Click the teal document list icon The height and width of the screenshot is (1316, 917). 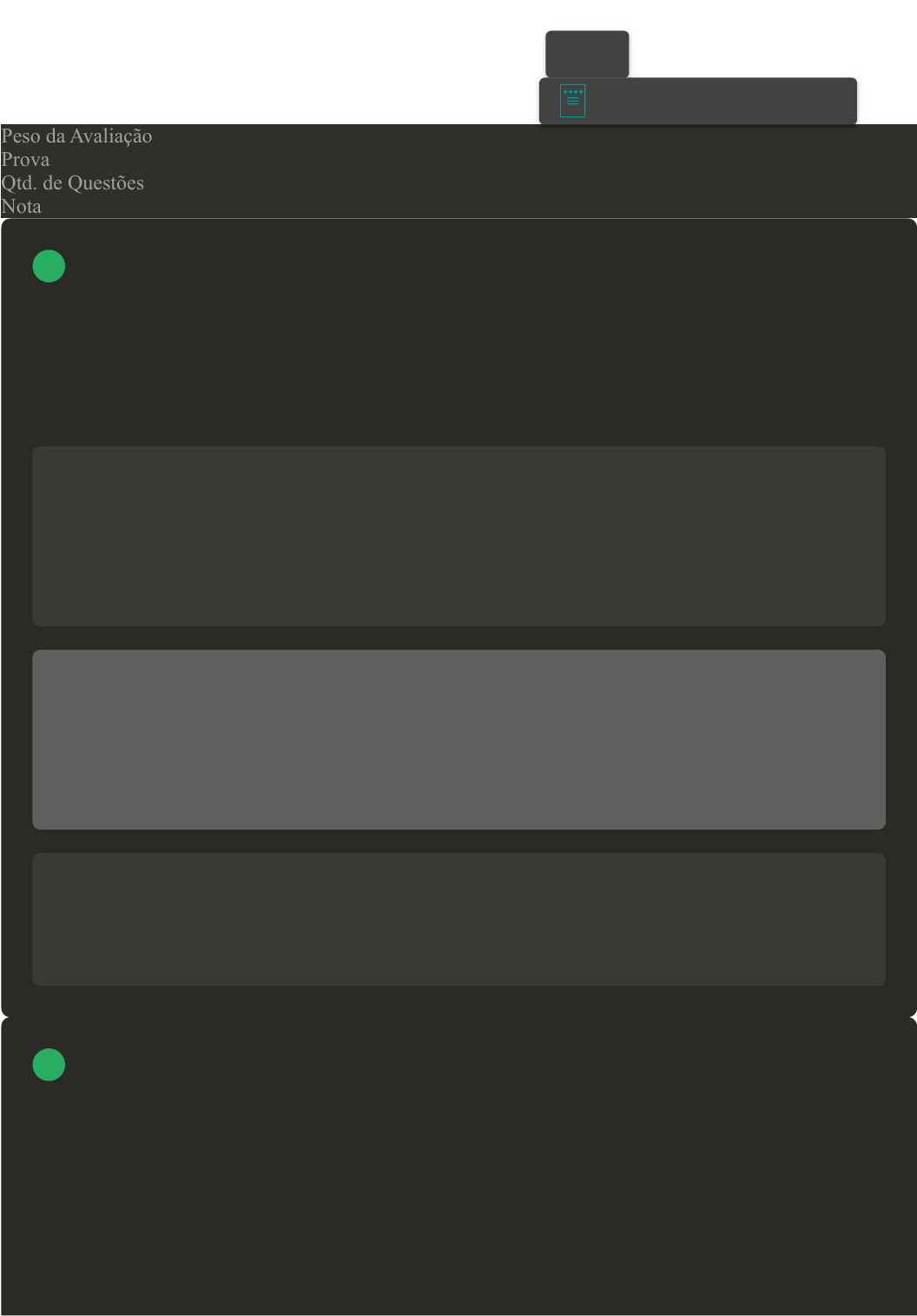[572, 101]
